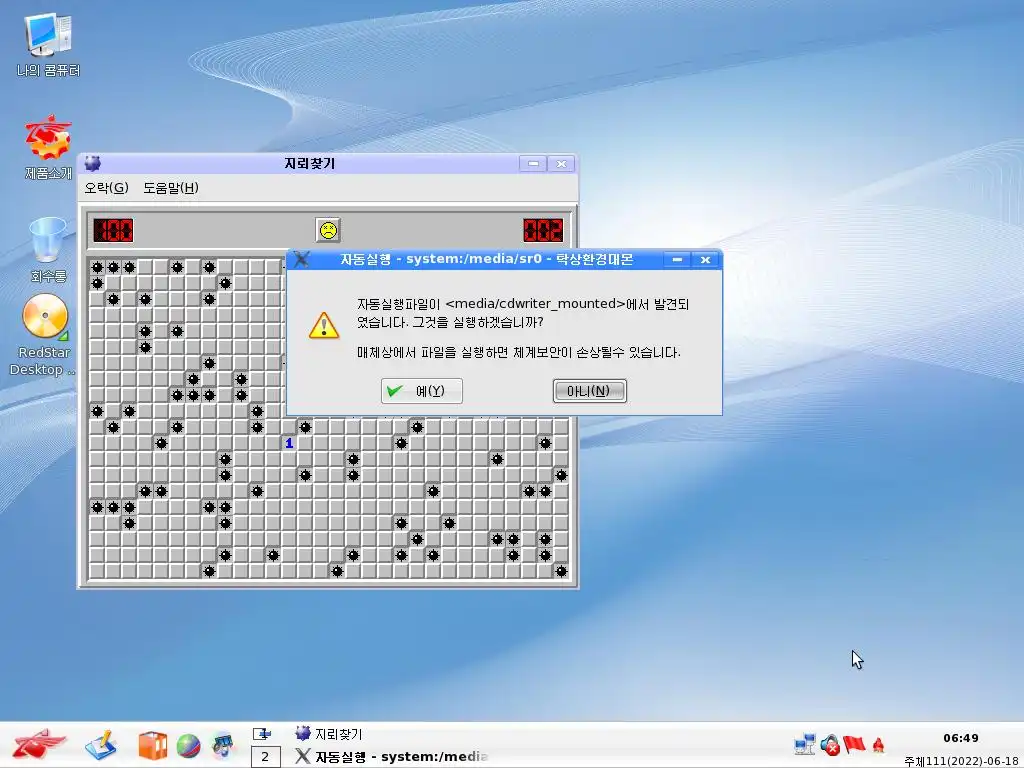The width and height of the screenshot is (1024, 768).
Task: Click the 아니(N) button
Action: coord(590,391)
